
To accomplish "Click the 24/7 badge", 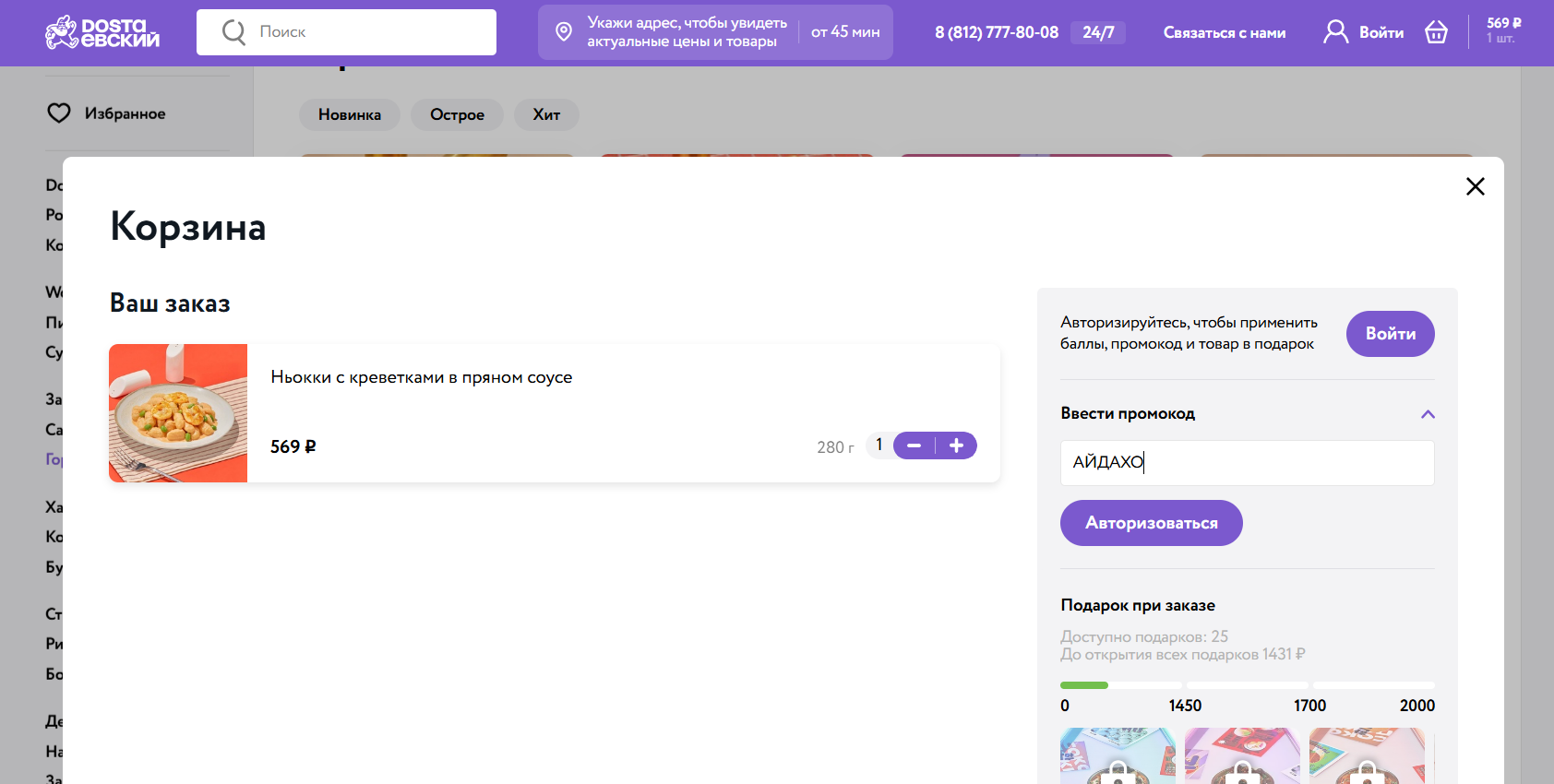I will coord(1098,32).
